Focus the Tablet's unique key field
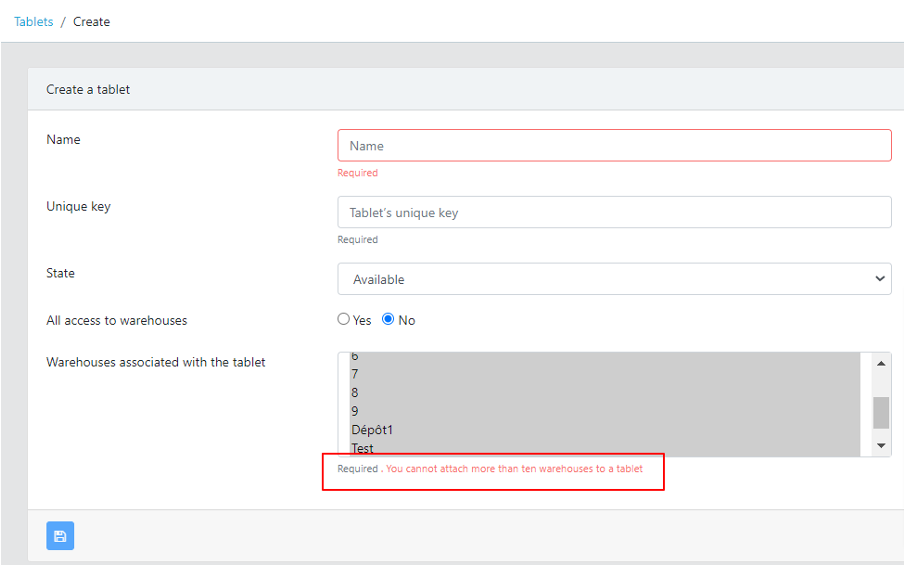The height and width of the screenshot is (566, 904). [614, 212]
